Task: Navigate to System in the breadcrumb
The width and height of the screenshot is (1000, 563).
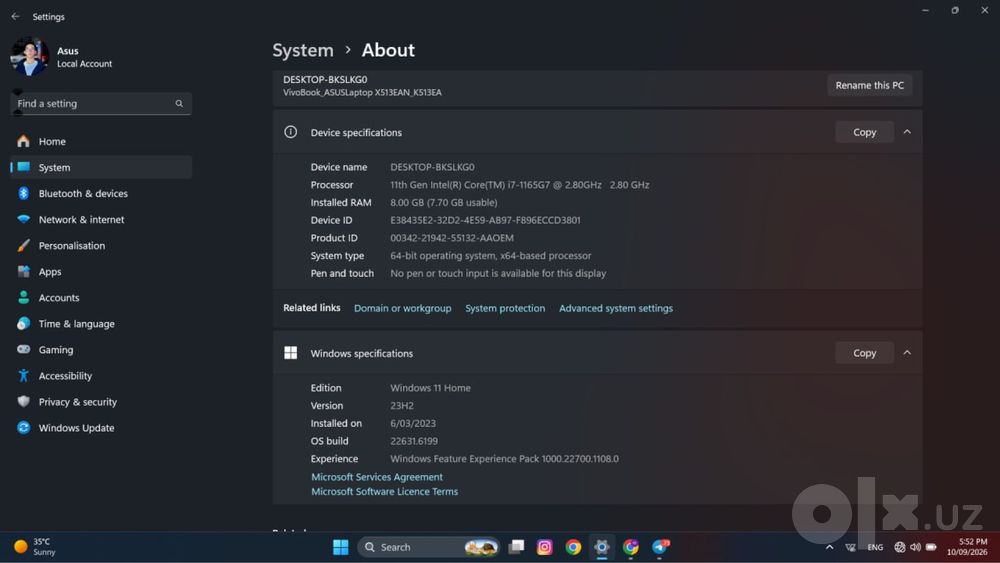Action: [x=303, y=50]
